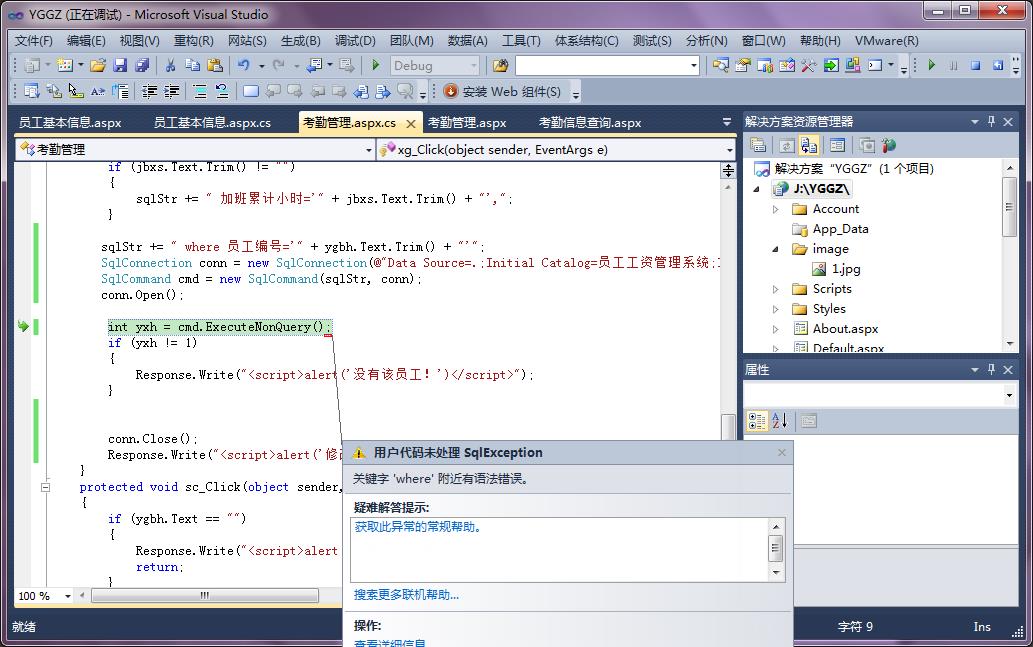1033x647 pixels.
Task: Click the Continue green play button in debug toolbar
Action: (x=932, y=65)
